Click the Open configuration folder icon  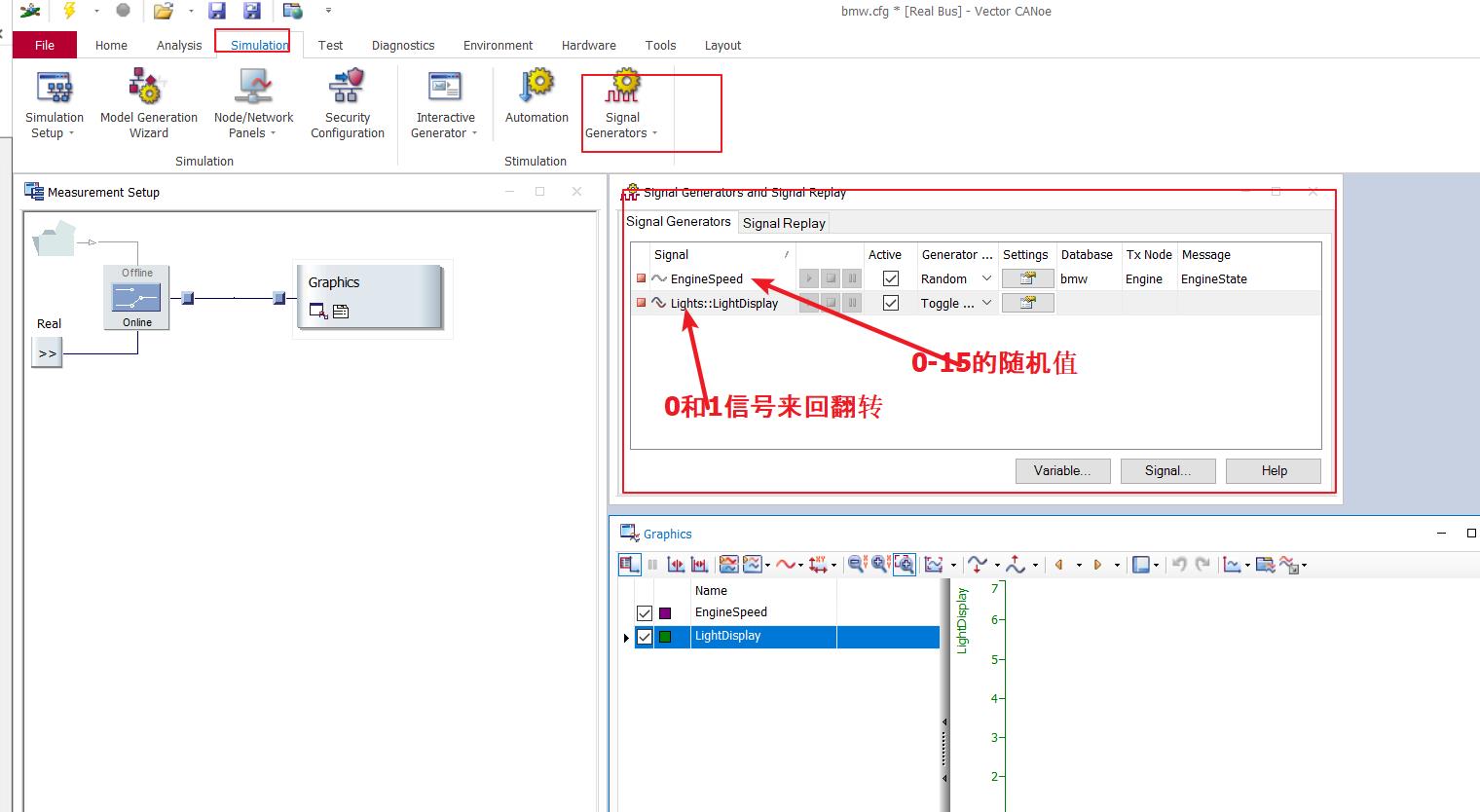164,11
